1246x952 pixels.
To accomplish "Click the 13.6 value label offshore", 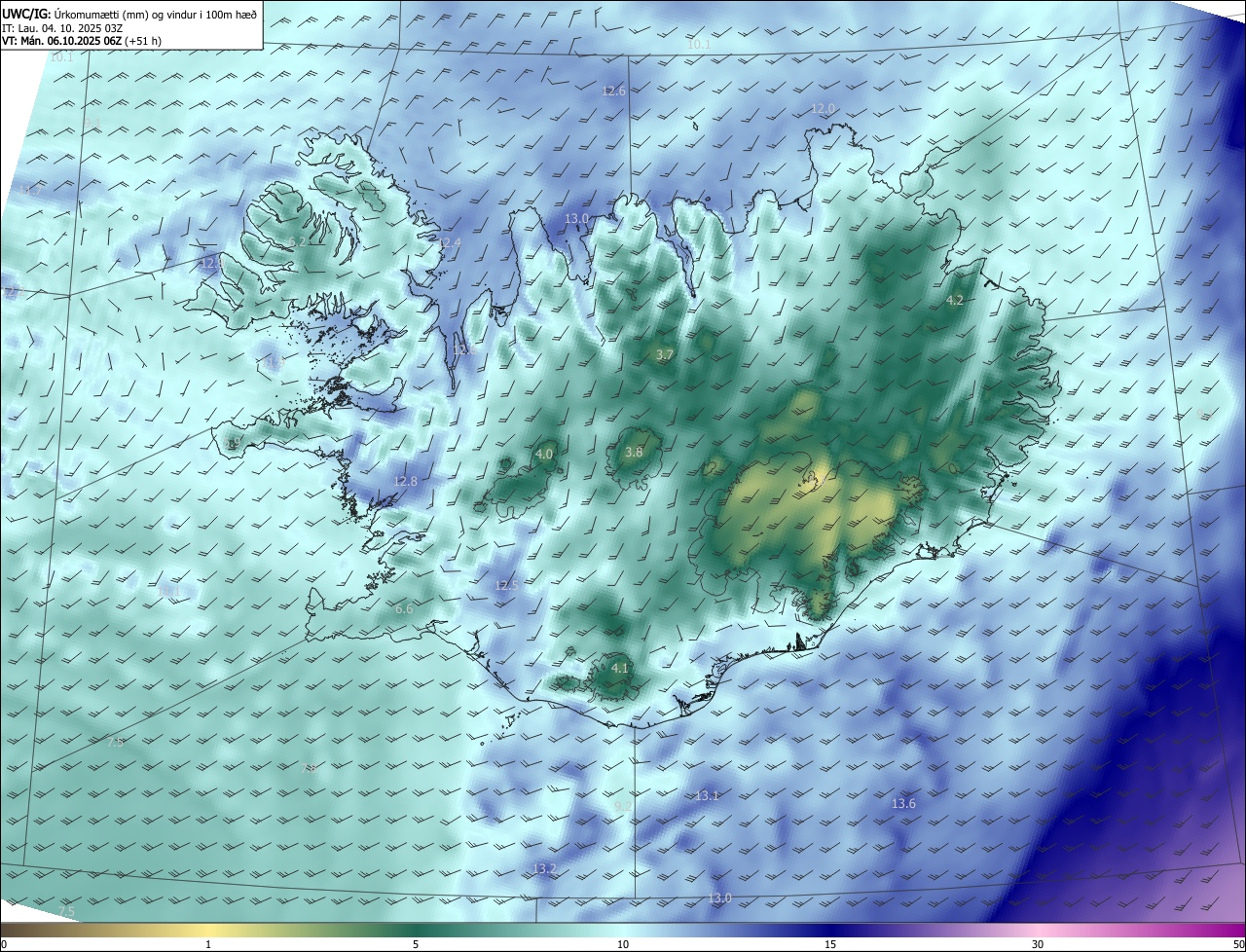I will click(x=903, y=803).
